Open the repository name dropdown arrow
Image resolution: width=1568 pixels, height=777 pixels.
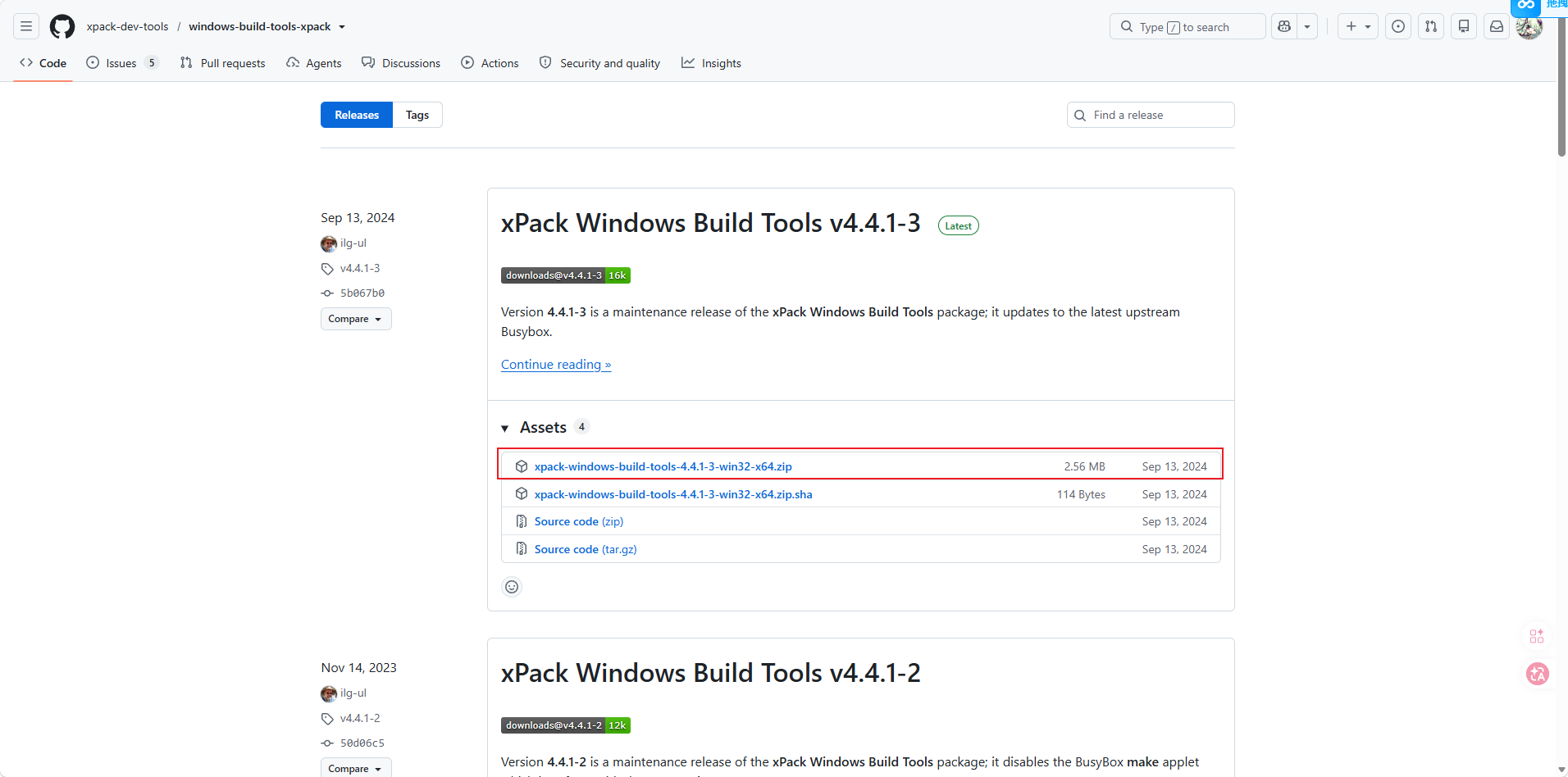click(342, 27)
